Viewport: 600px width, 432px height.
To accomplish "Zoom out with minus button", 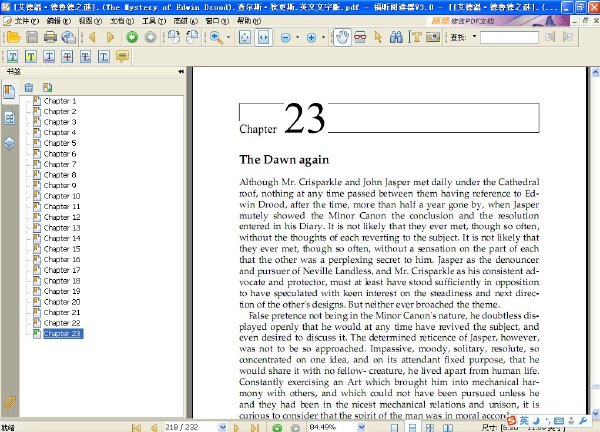I will 285,37.
